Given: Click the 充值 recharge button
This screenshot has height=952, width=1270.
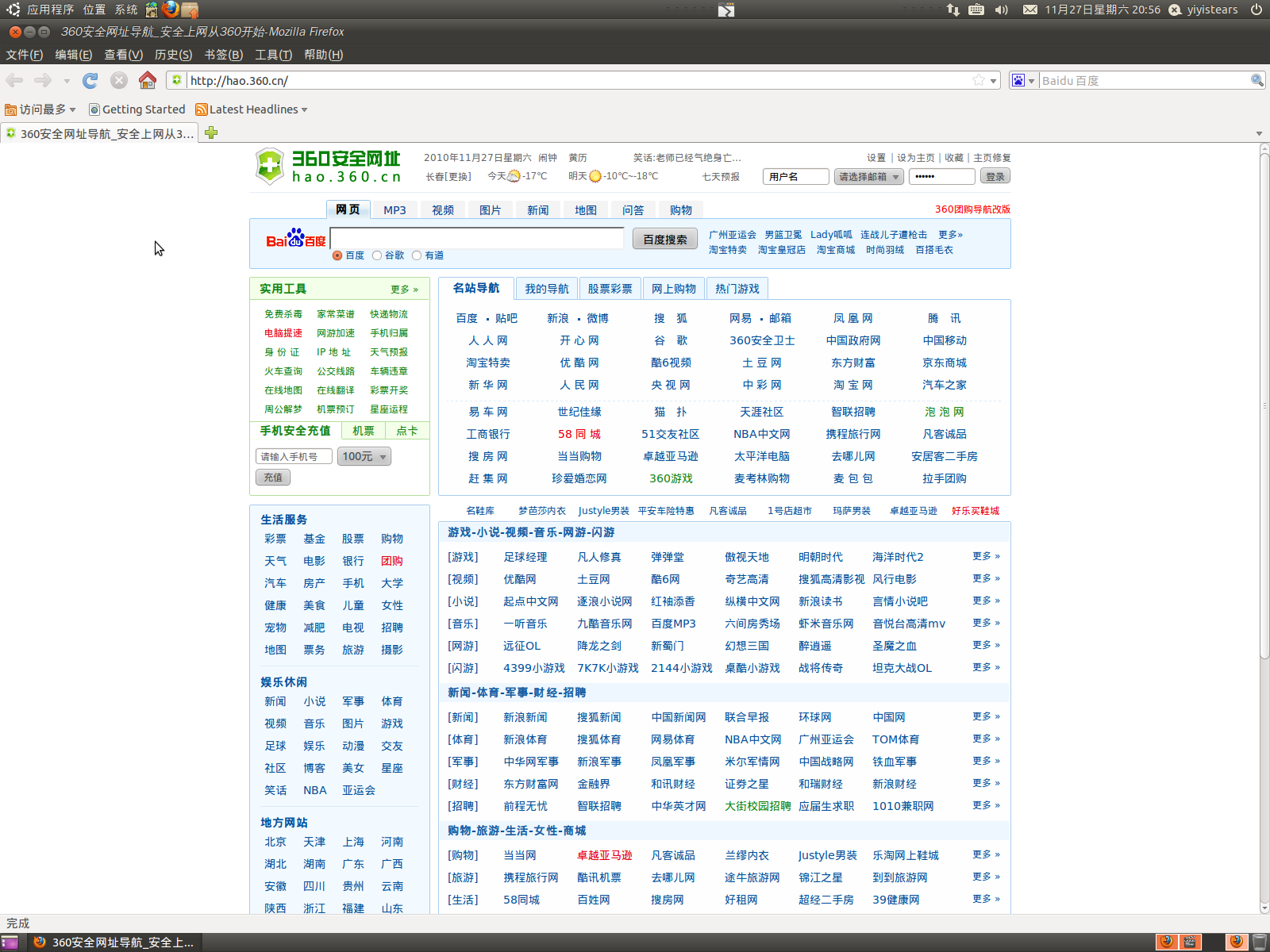Looking at the screenshot, I should coord(273,478).
